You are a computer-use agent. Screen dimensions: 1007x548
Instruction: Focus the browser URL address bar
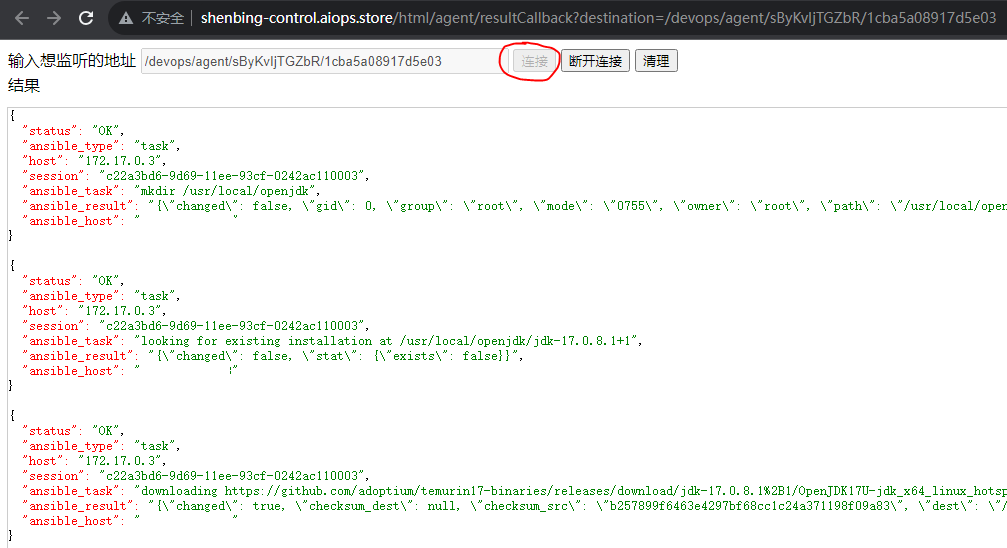(598, 18)
